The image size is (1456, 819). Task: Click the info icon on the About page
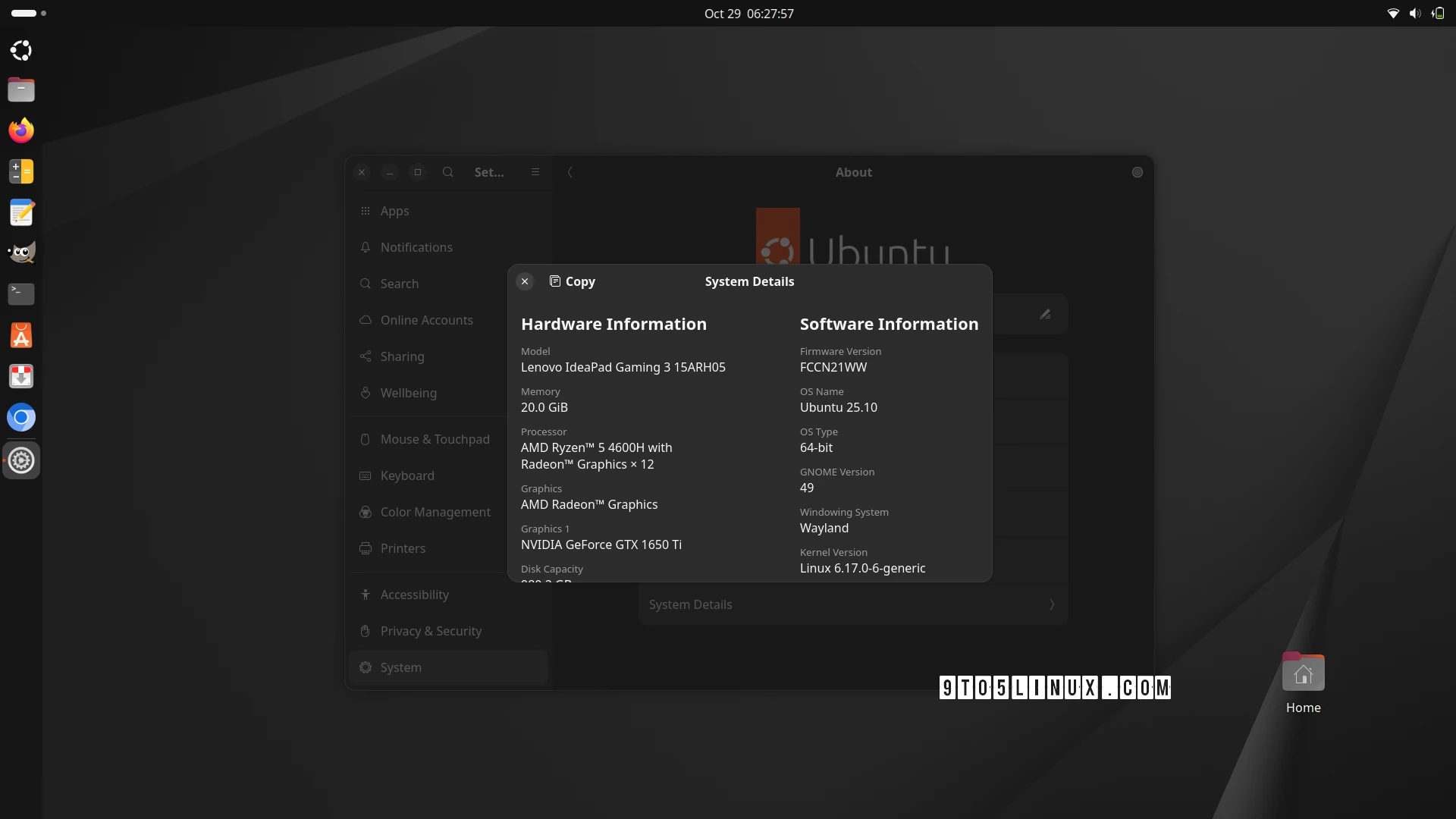[1137, 172]
